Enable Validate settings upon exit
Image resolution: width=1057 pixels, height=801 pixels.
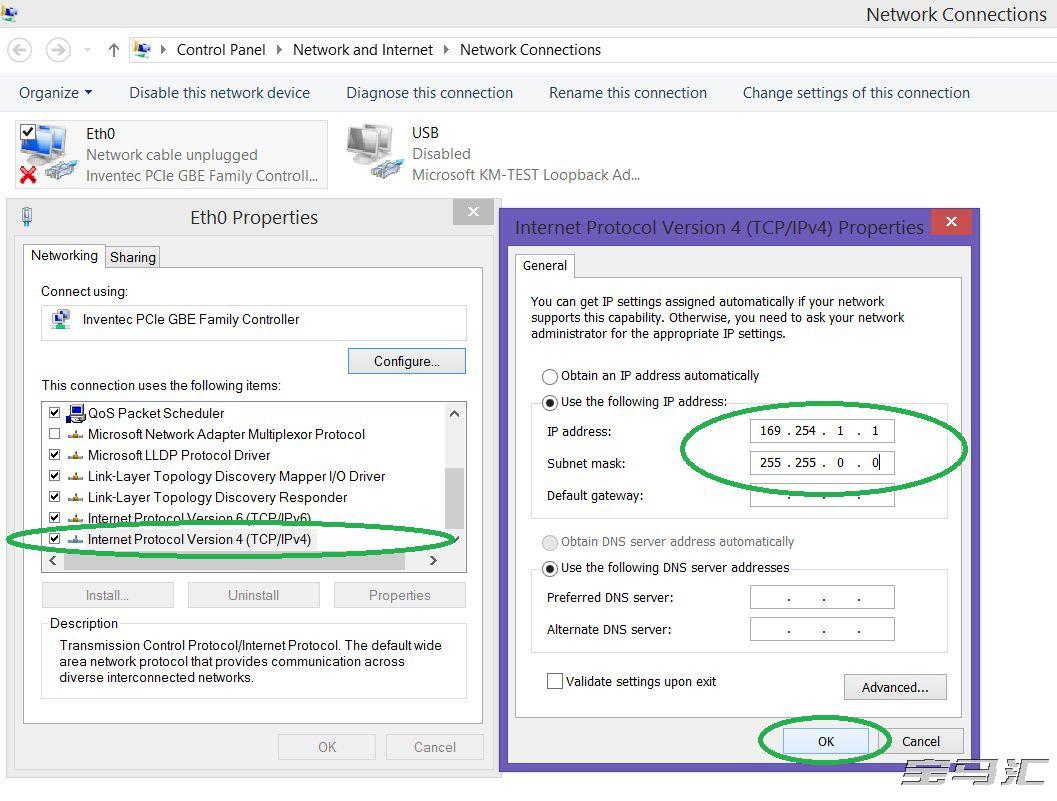pyautogui.click(x=555, y=681)
